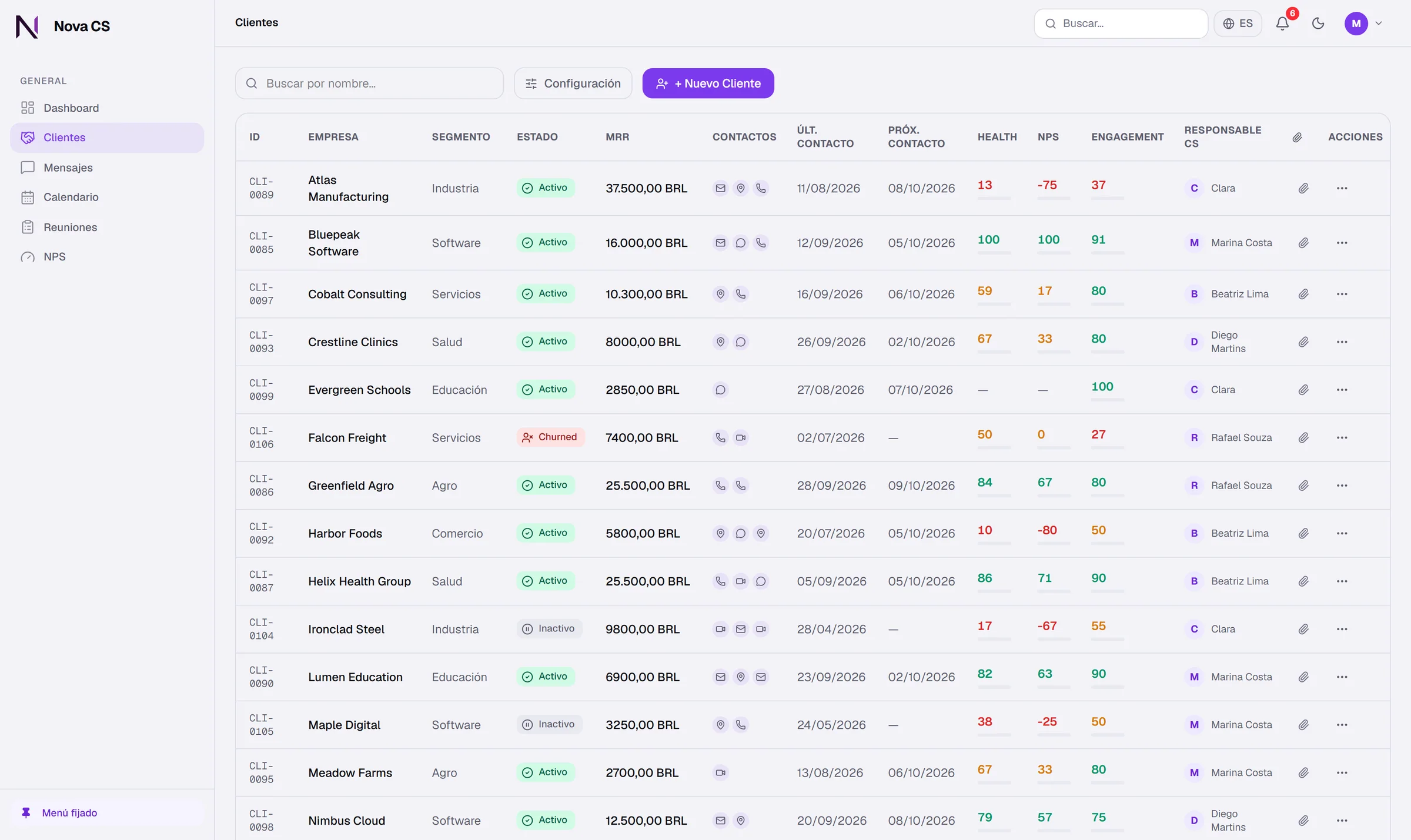
Task: Click attachment icon for Maple Digital
Action: pyautogui.click(x=1303, y=725)
